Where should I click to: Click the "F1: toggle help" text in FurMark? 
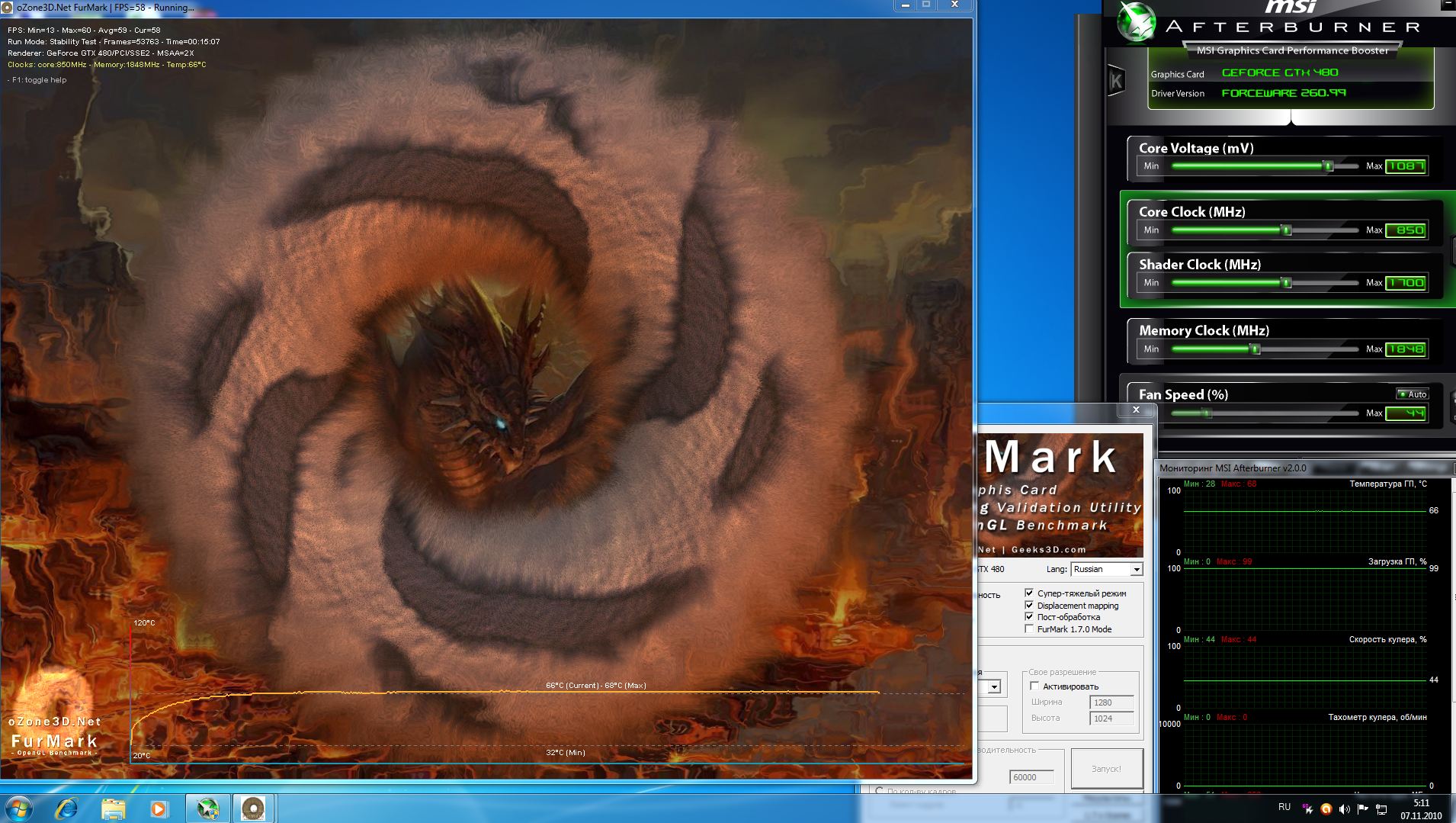pyautogui.click(x=39, y=79)
